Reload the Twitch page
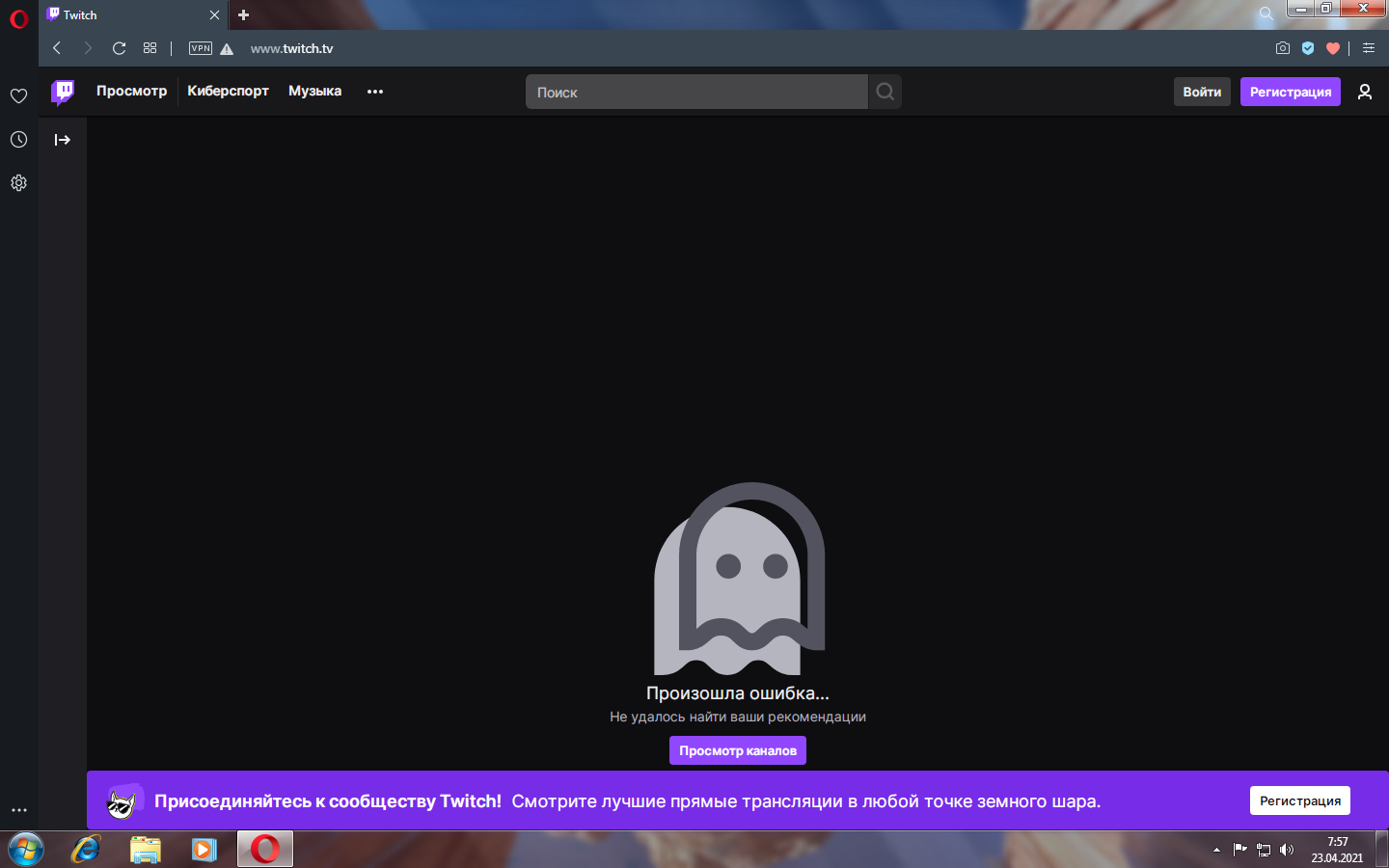This screenshot has height=868, width=1389. pyautogui.click(x=120, y=48)
